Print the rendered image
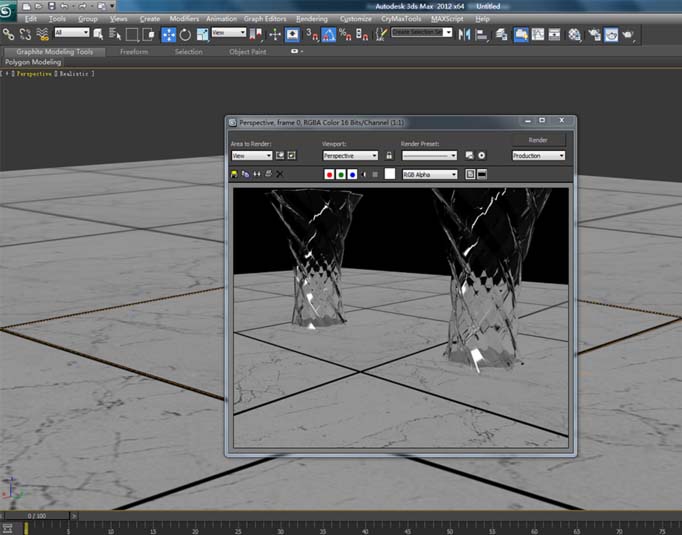This screenshot has width=682, height=535. coord(268,174)
